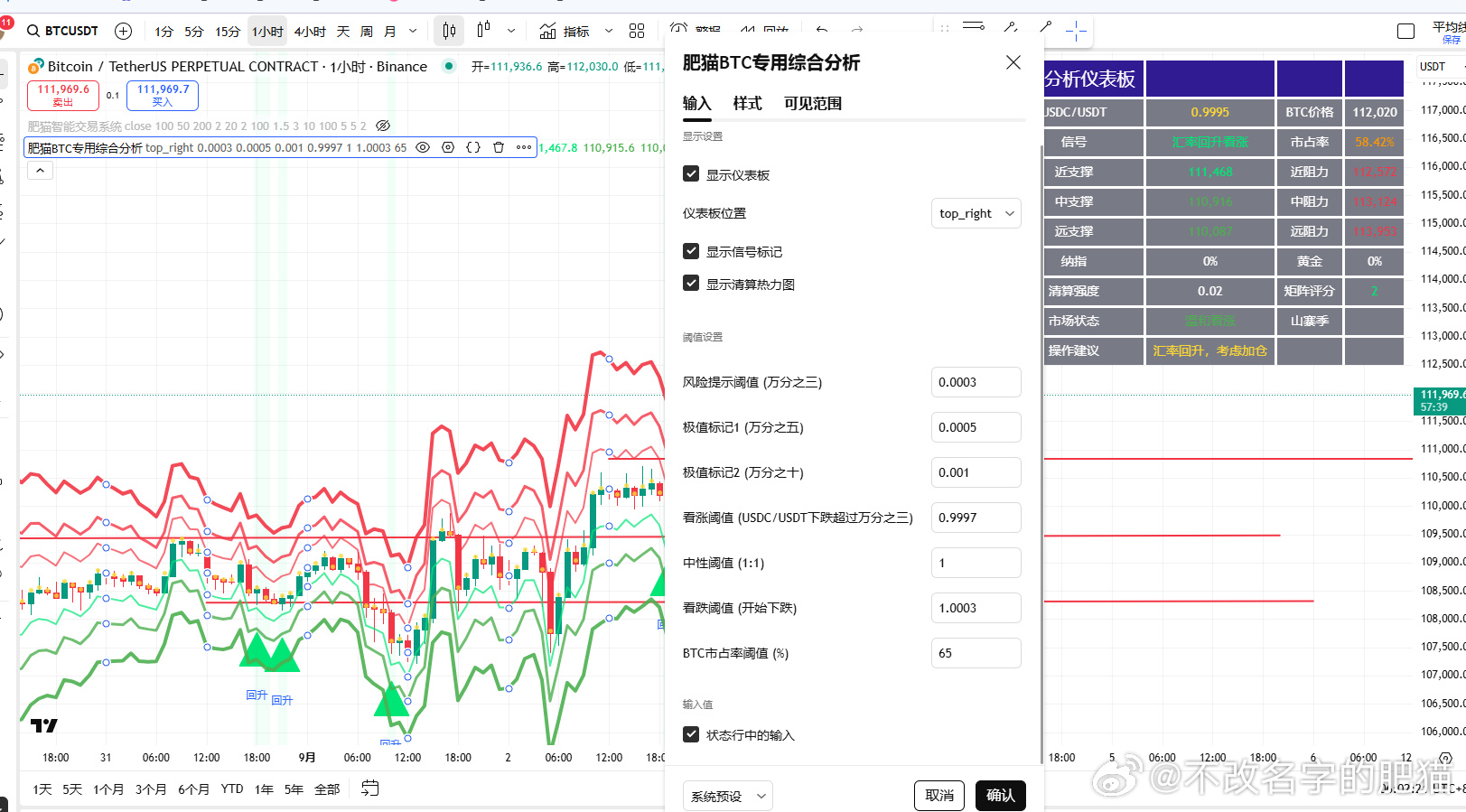Click 买入 111,969.7 button
The width and height of the screenshot is (1466, 812).
click(x=163, y=95)
